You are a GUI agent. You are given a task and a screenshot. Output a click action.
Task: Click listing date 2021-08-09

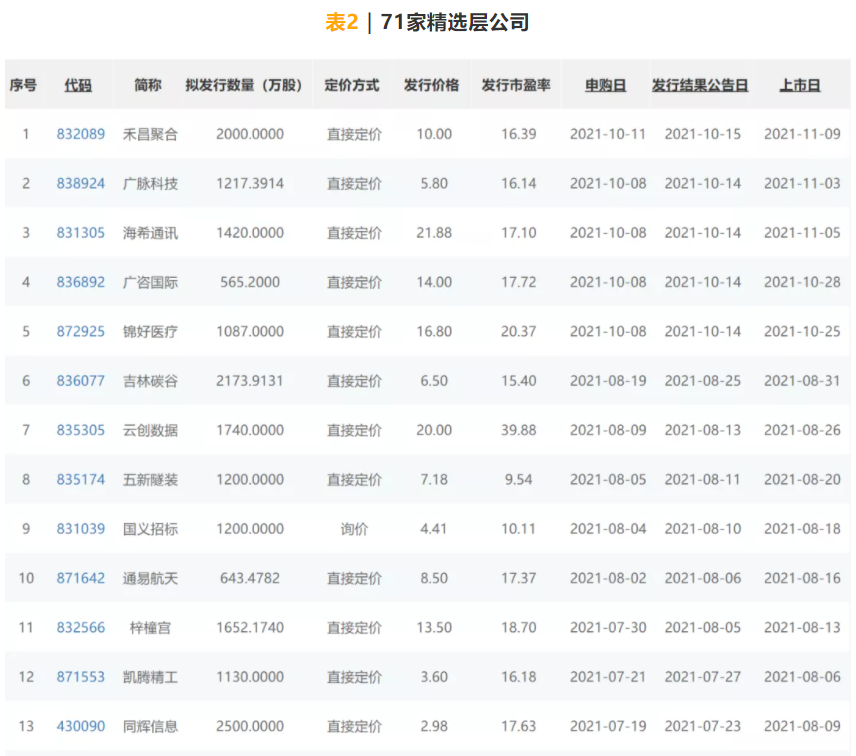click(802, 727)
